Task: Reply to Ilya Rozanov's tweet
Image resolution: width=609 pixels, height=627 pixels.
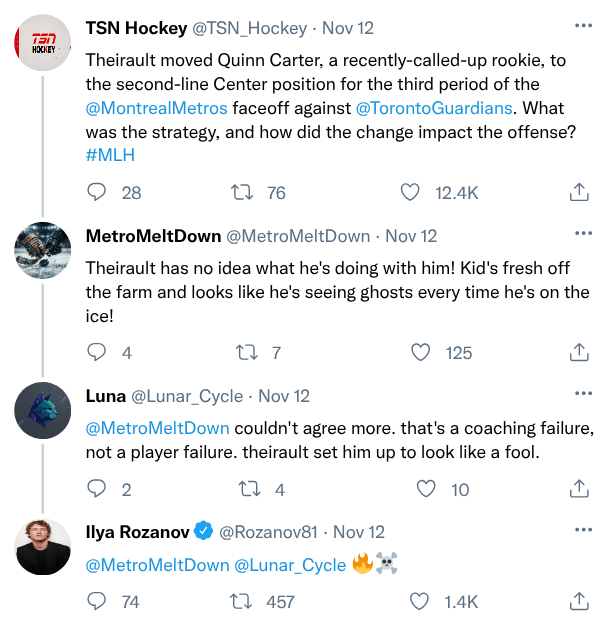Action: click(97, 601)
